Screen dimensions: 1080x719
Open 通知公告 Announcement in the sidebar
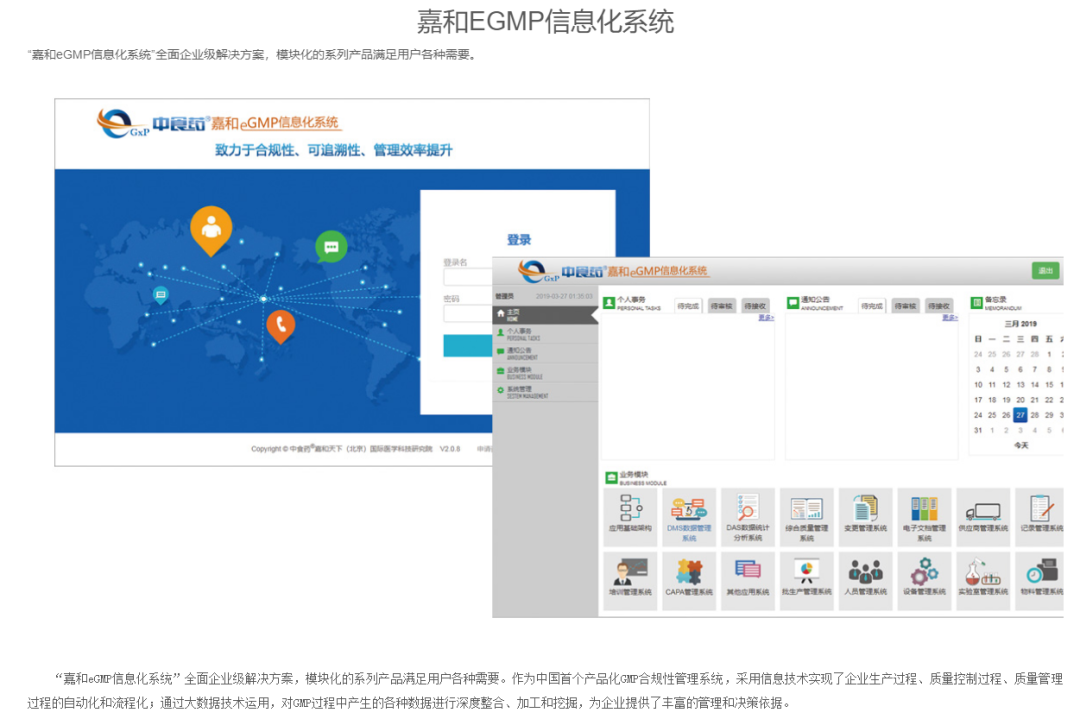pos(545,354)
